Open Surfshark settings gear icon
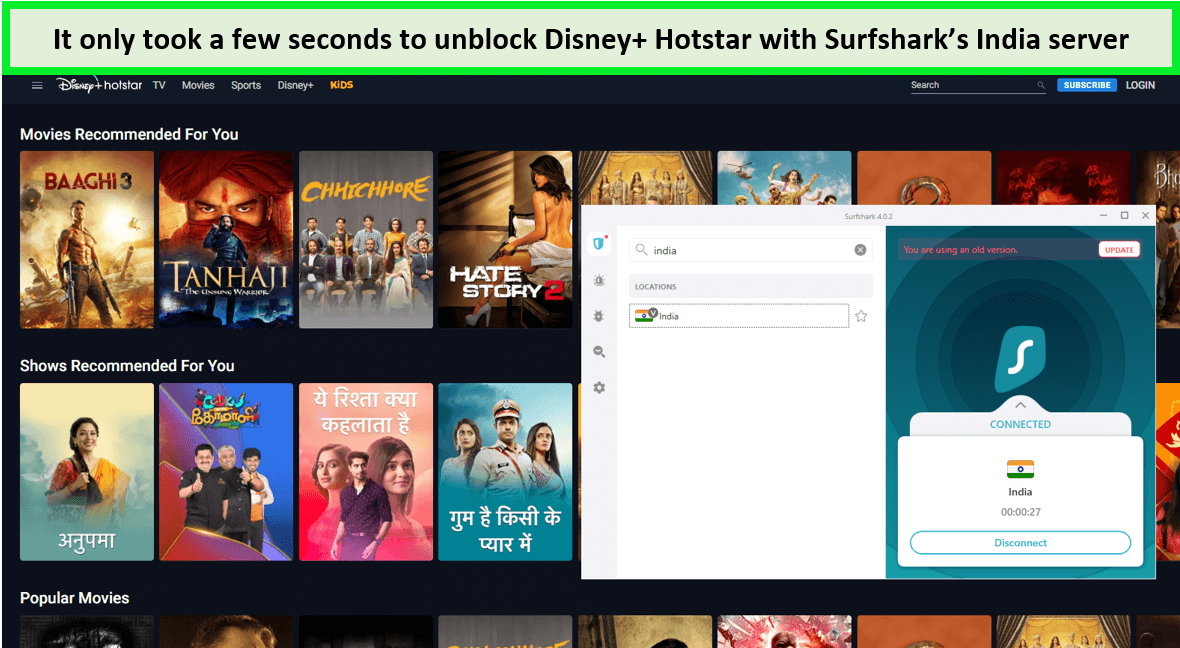 pyautogui.click(x=599, y=388)
